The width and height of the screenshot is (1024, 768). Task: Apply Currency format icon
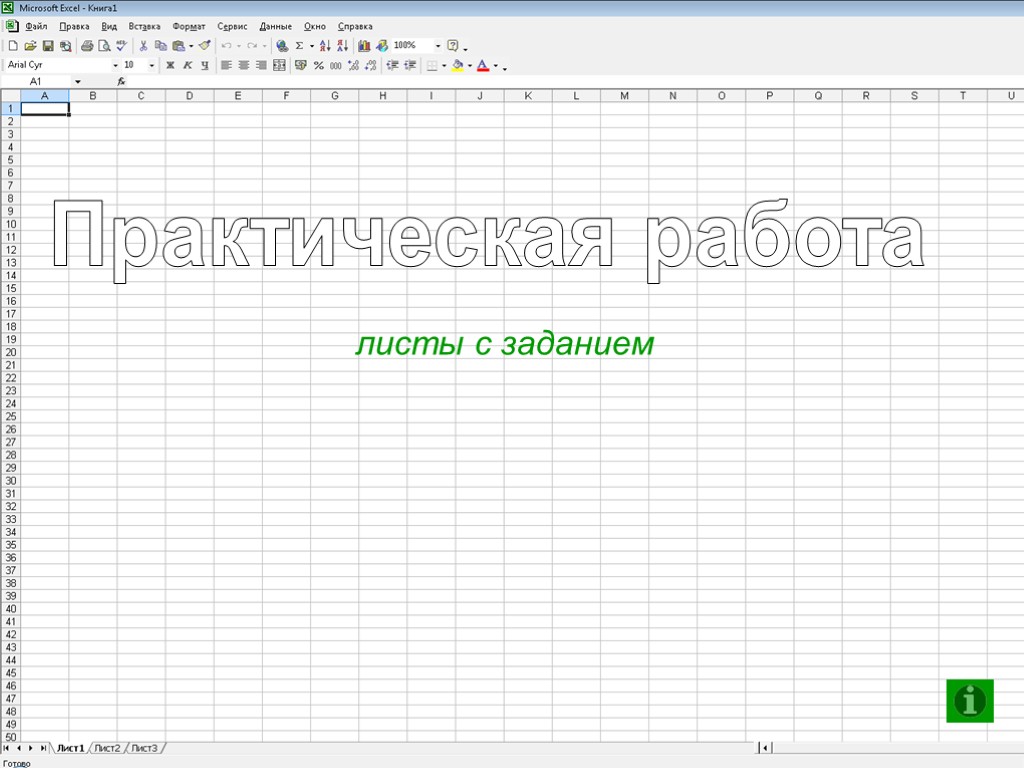(300, 65)
